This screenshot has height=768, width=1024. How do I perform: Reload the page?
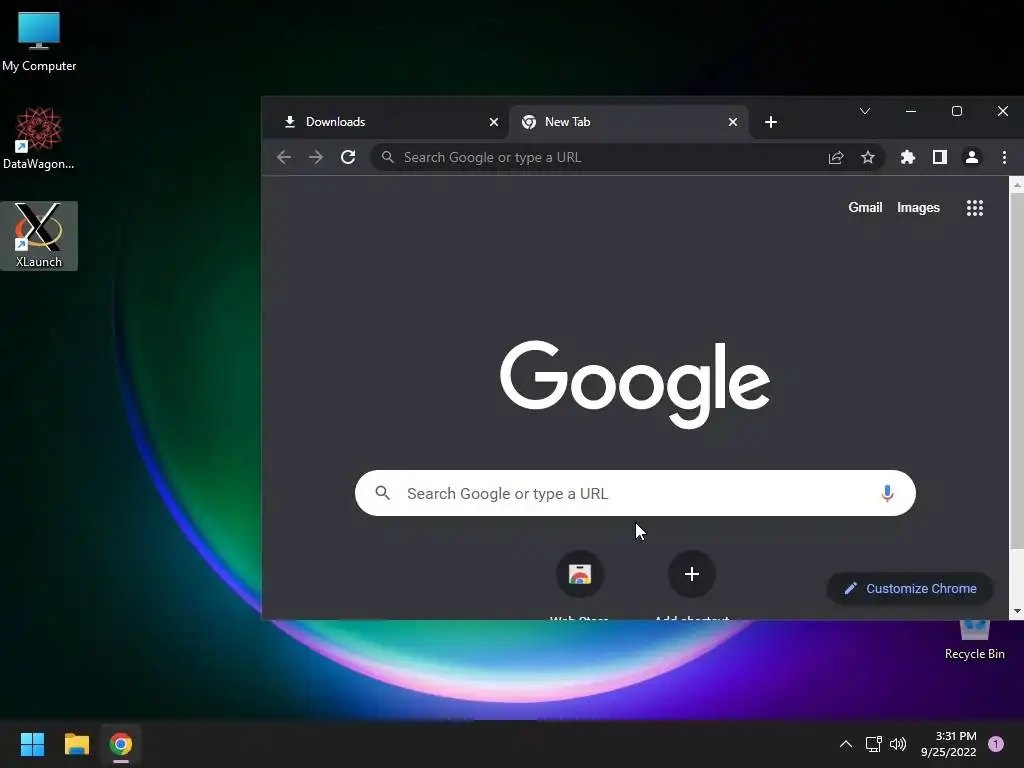[348, 157]
